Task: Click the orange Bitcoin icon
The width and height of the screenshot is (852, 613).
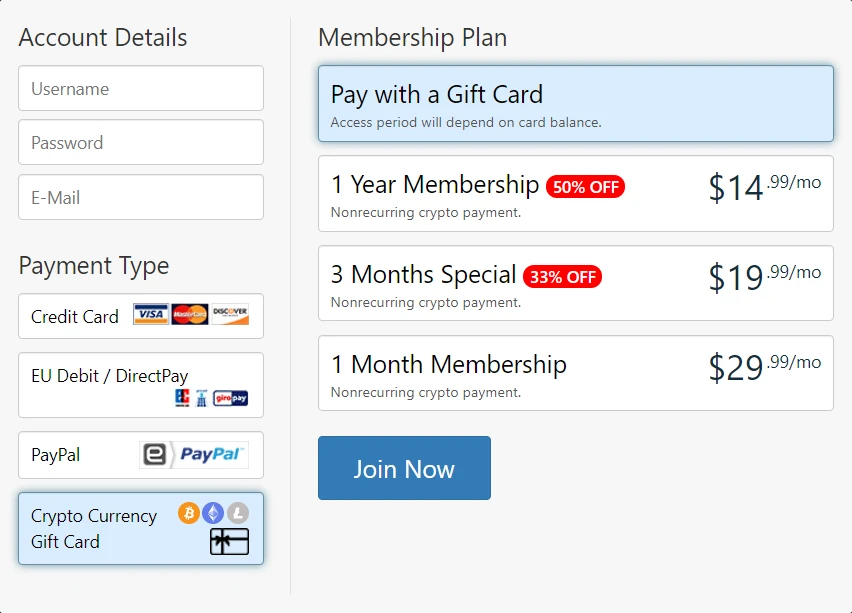Action: pyautogui.click(x=189, y=513)
